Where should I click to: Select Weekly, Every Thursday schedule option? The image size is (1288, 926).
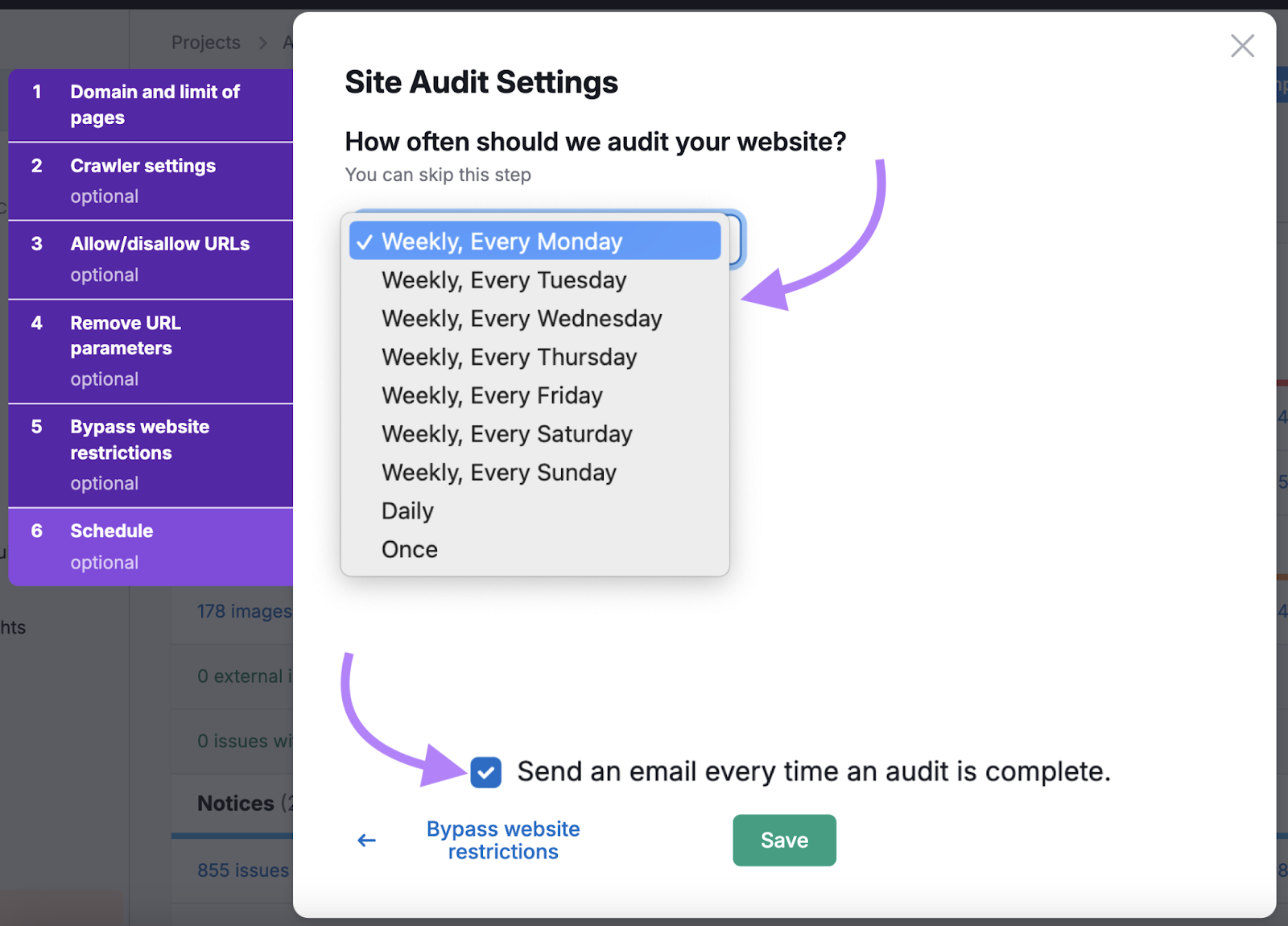(509, 357)
